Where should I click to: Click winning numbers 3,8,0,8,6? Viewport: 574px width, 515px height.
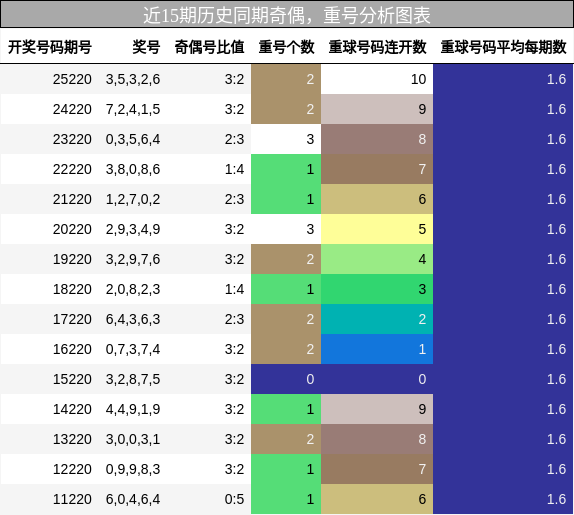pos(133,169)
